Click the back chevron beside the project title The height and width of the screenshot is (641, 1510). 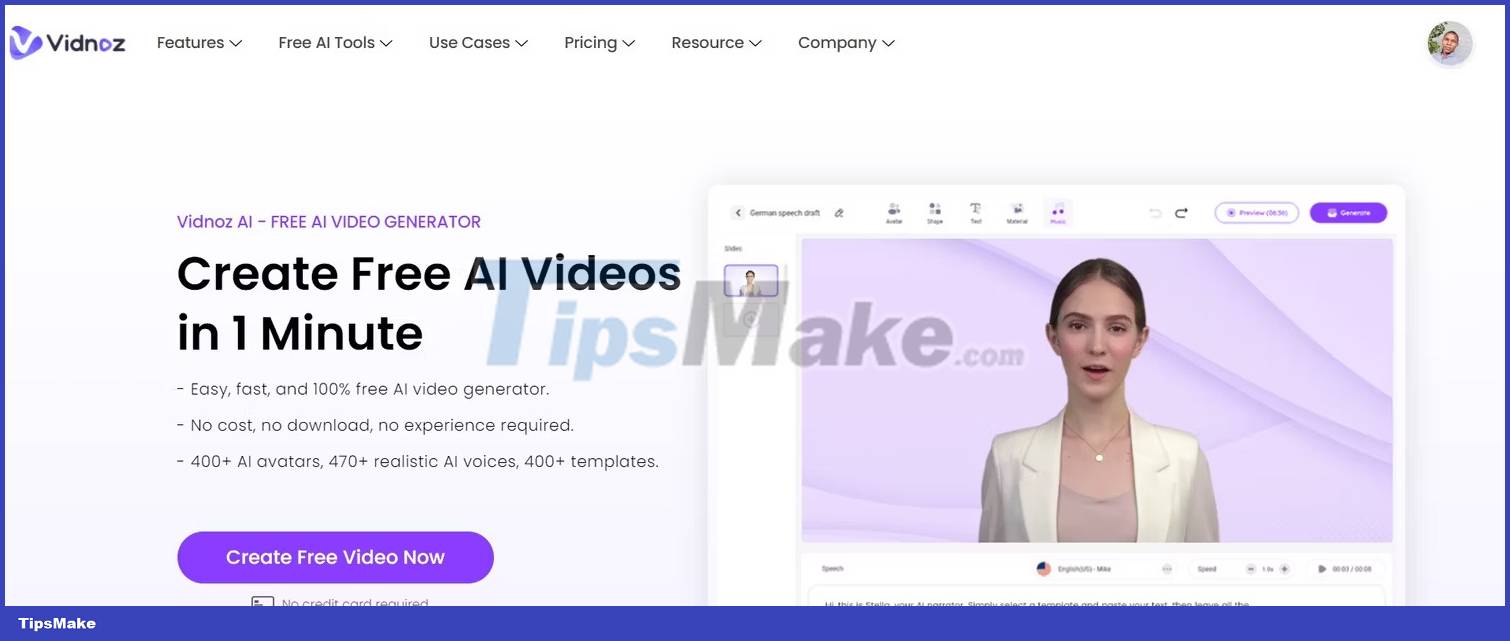[x=737, y=212]
